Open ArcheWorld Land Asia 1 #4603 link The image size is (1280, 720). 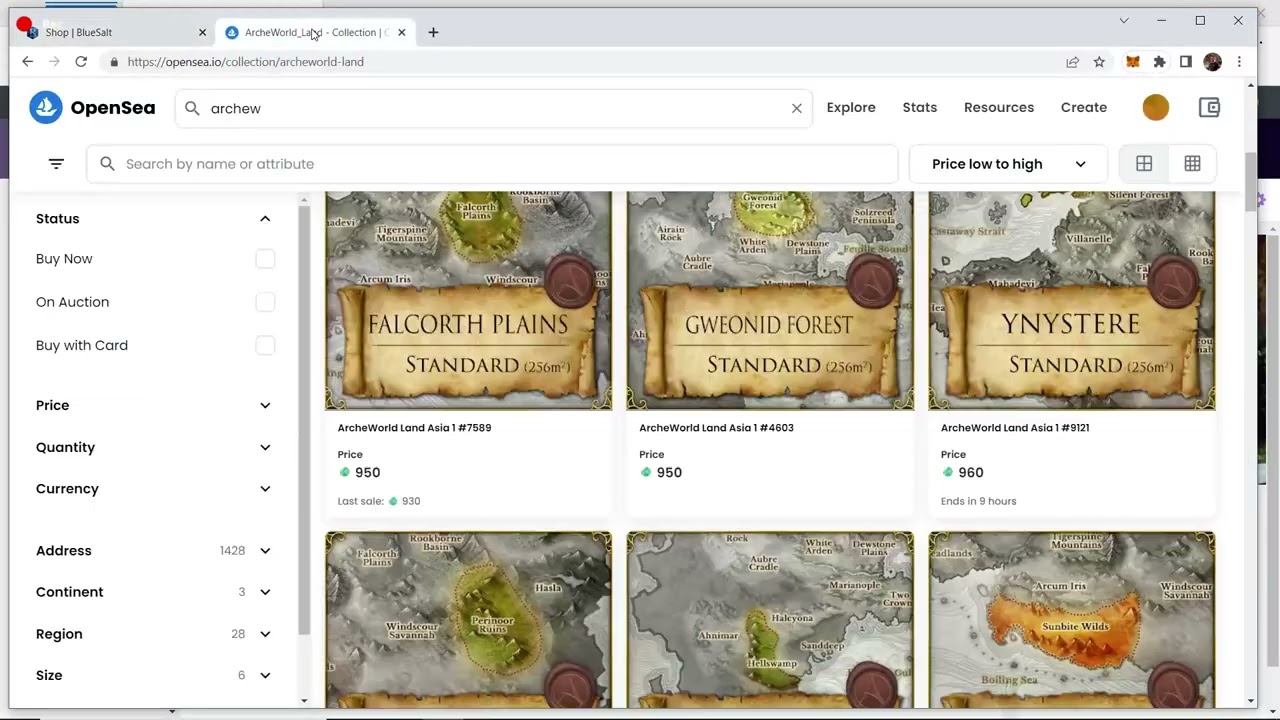(716, 428)
